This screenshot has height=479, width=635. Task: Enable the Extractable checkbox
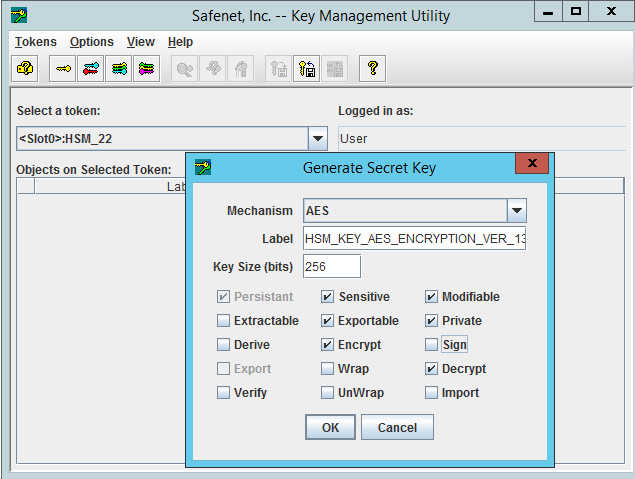coord(223,321)
